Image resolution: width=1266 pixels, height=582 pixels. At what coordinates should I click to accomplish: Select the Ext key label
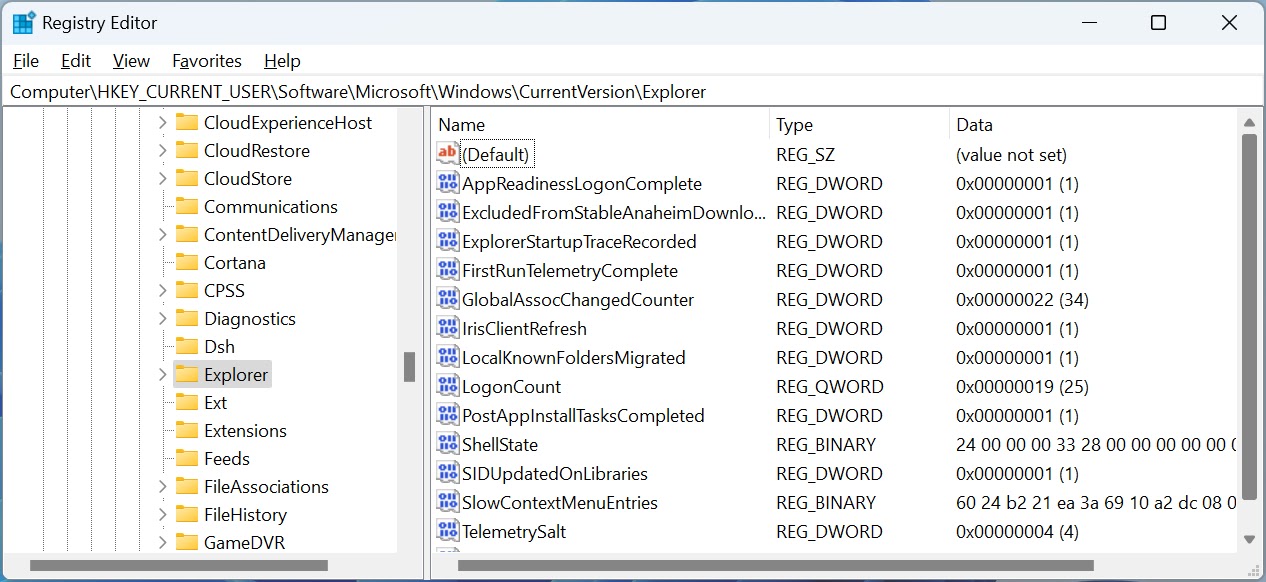(x=215, y=402)
